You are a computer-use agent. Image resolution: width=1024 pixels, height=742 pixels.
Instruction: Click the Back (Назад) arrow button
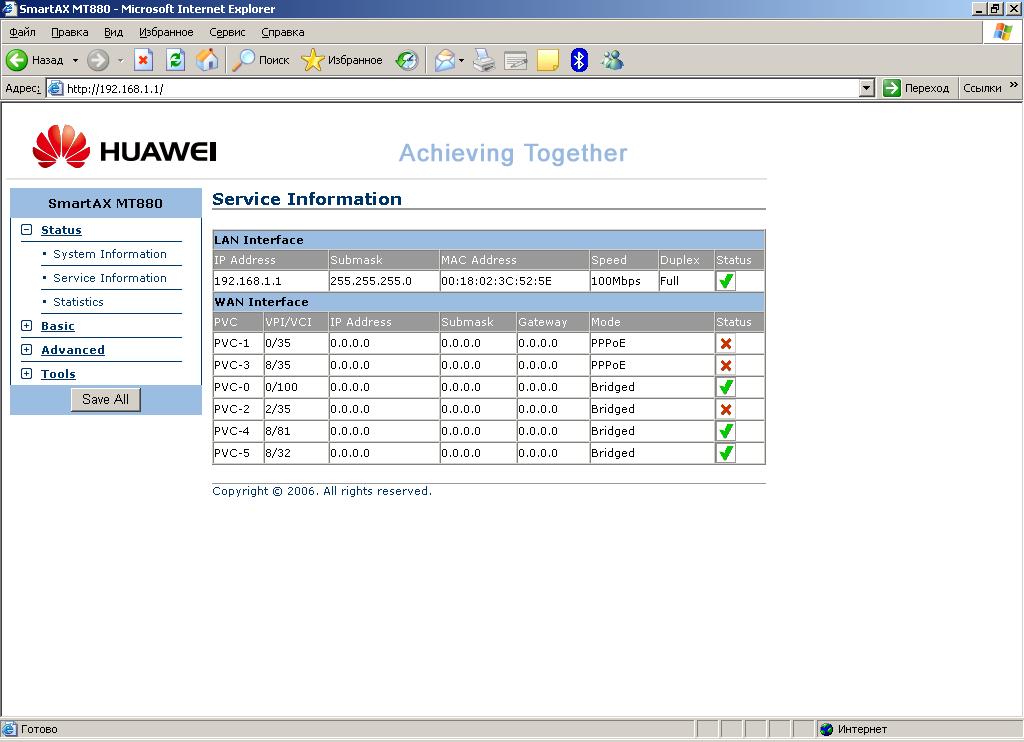click(x=18, y=60)
